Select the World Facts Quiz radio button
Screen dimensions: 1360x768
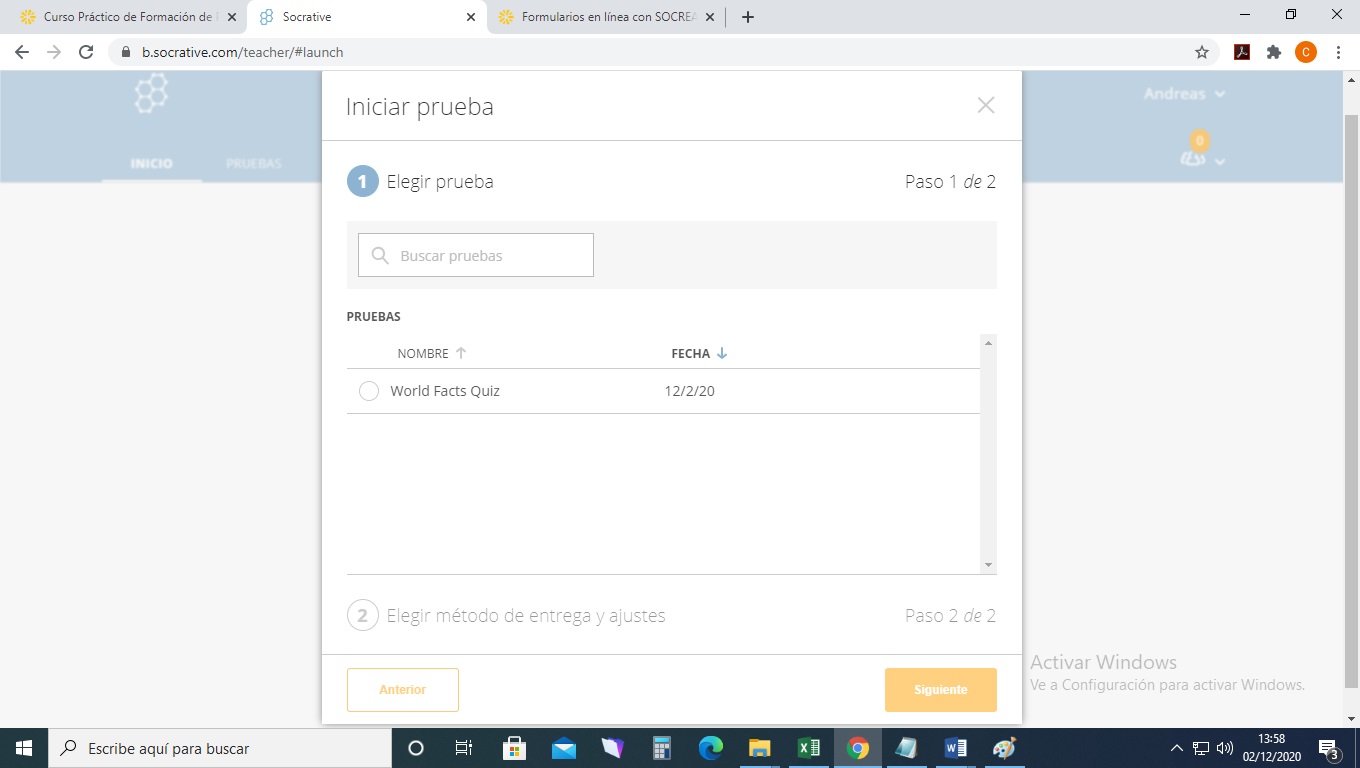click(369, 391)
